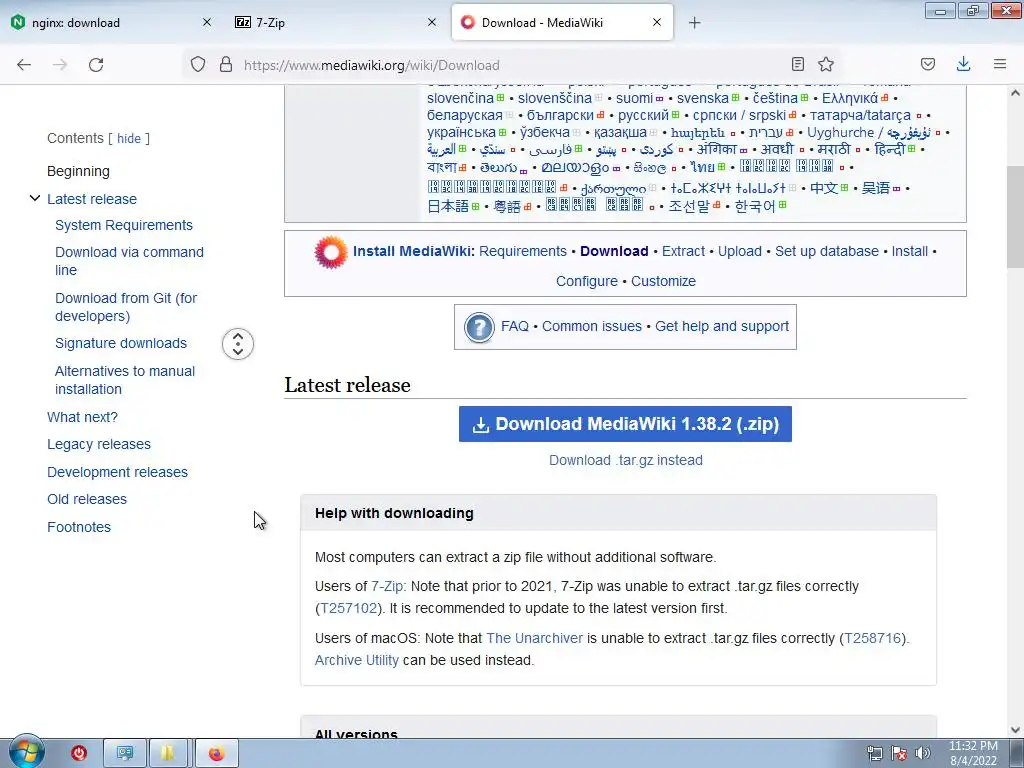This screenshot has width=1024, height=768.
Task: Hide the Contents table
Action: click(x=129, y=138)
